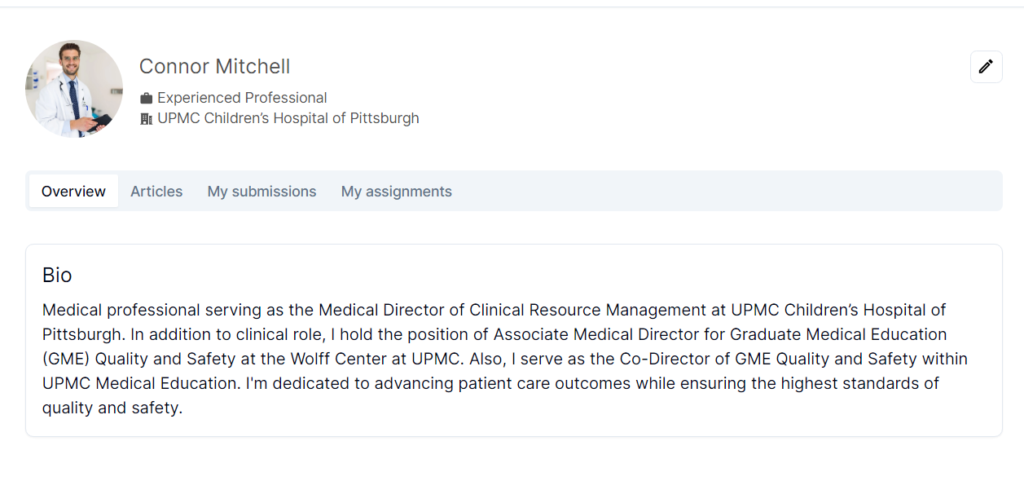Click the pencil edit profile icon
The width and height of the screenshot is (1024, 481).
tap(986, 67)
